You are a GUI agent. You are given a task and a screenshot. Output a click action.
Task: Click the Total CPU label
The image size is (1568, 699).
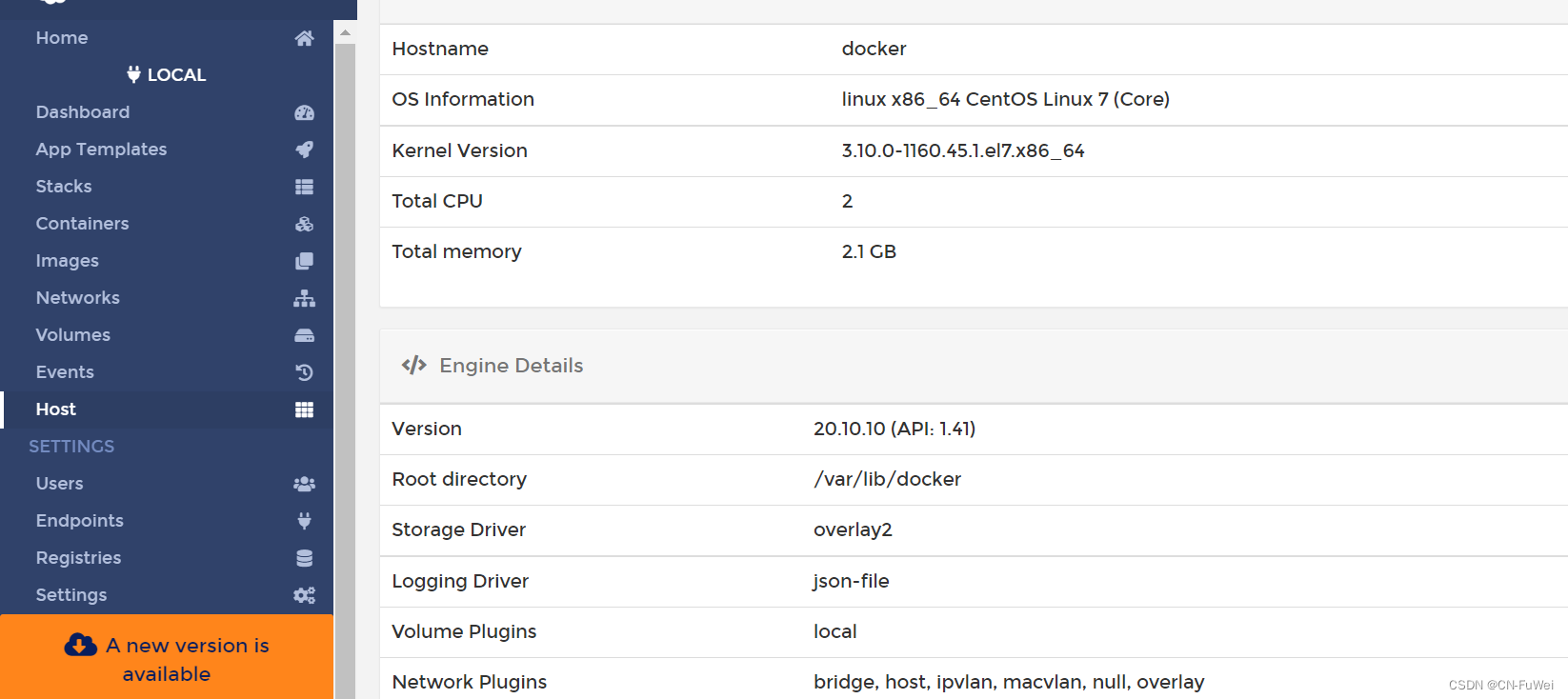pos(437,201)
